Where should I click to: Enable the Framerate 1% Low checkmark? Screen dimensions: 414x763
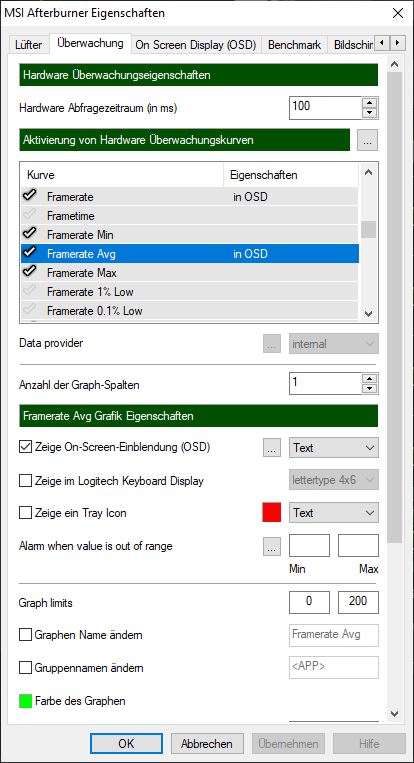(x=30, y=291)
